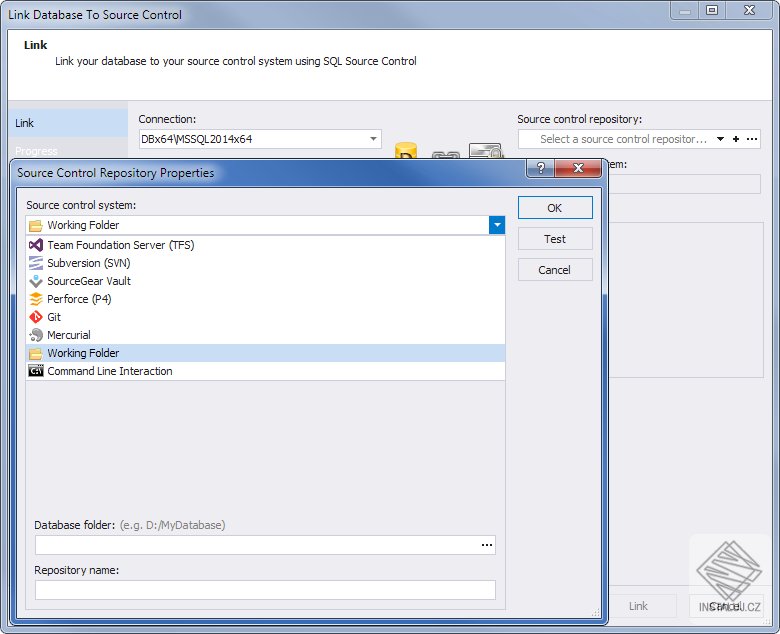Open repository manager ellipsis button
The image size is (780, 634).
click(x=752, y=139)
